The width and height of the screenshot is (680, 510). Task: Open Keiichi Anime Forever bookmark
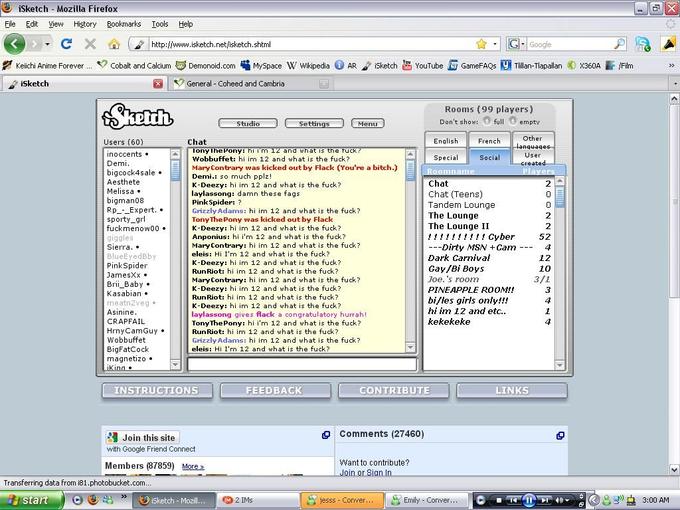(47, 65)
